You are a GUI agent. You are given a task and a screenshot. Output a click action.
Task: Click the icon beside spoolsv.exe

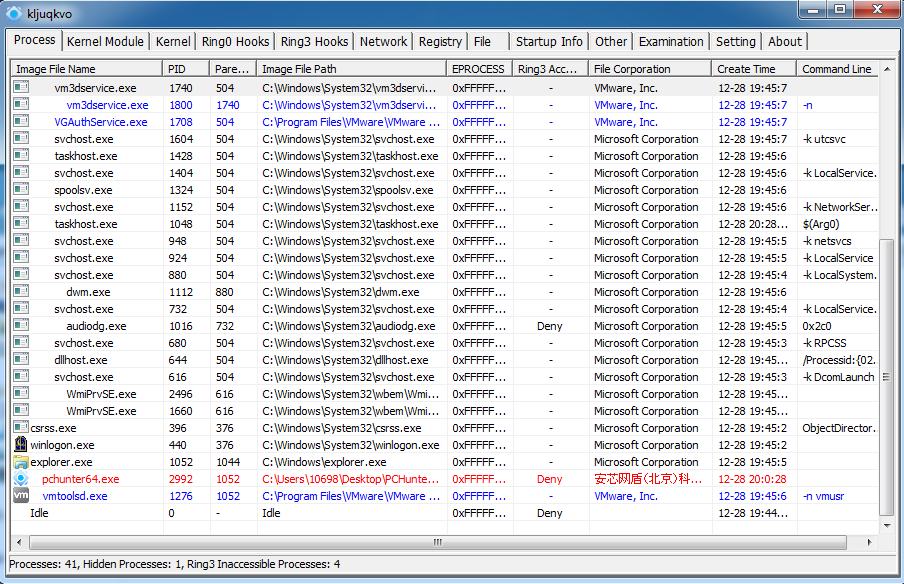[x=21, y=189]
